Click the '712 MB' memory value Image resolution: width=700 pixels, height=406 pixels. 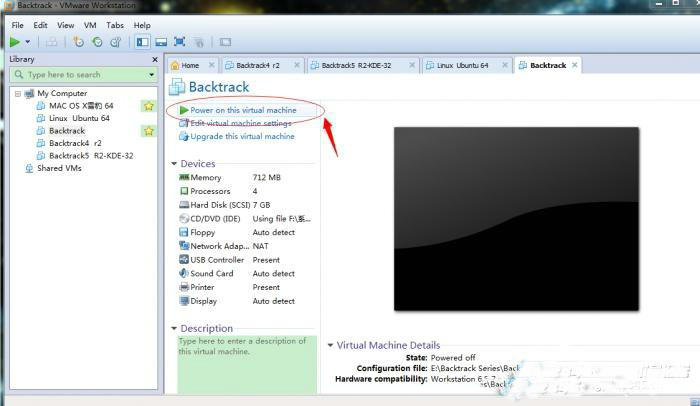267,177
